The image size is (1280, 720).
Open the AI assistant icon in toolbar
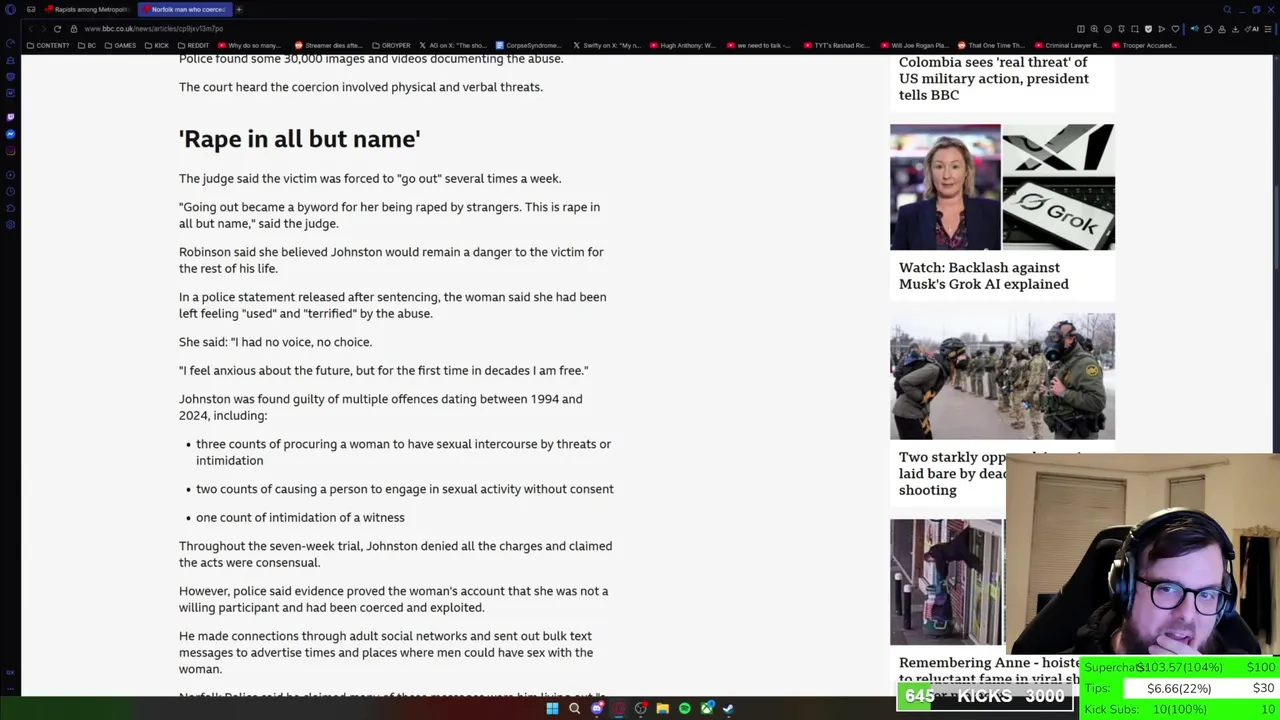(1251, 29)
